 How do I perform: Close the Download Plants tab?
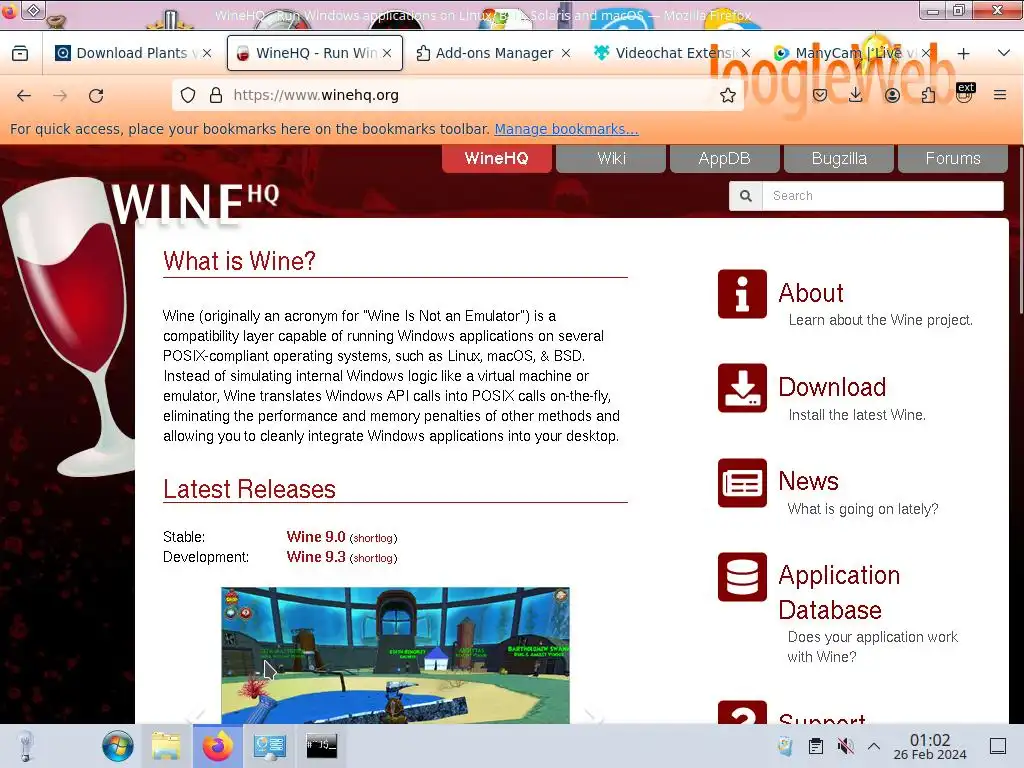(207, 53)
